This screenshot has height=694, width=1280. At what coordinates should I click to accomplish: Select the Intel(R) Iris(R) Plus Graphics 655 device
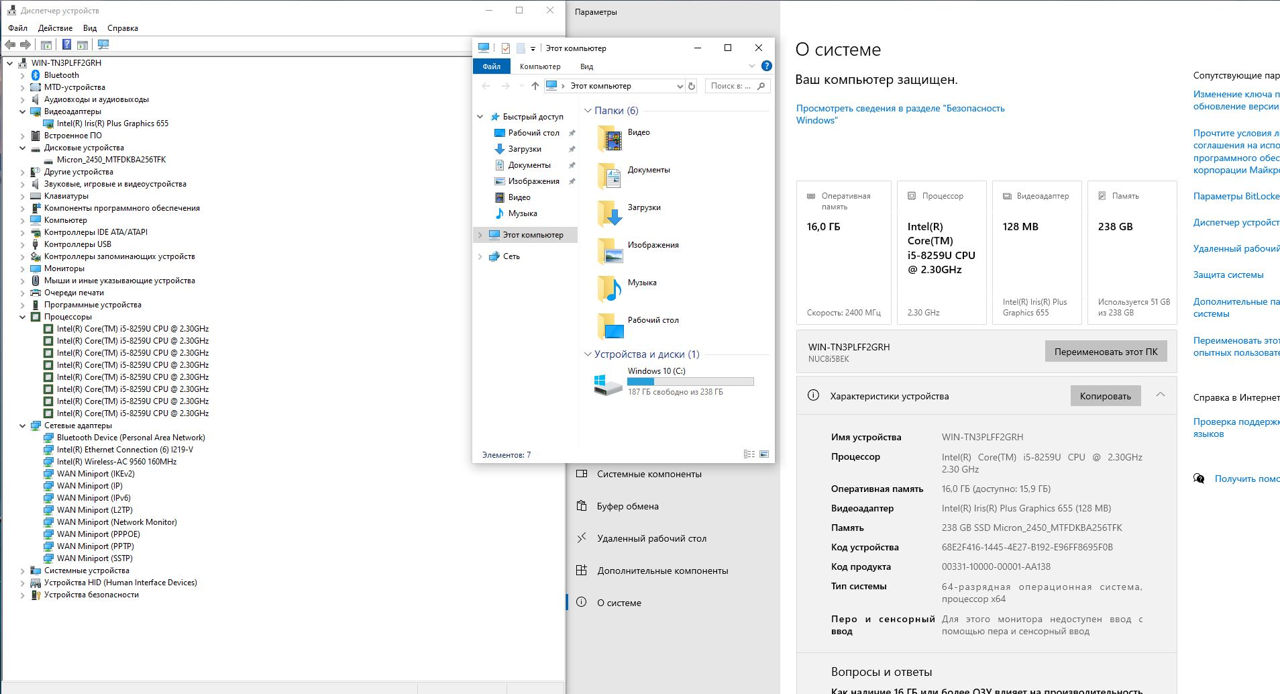point(112,124)
